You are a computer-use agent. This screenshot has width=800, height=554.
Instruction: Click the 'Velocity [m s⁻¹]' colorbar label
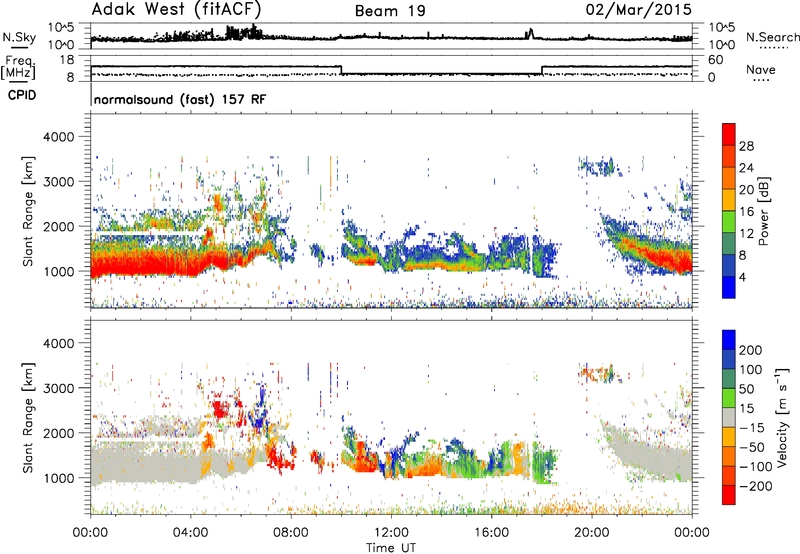pos(782,417)
